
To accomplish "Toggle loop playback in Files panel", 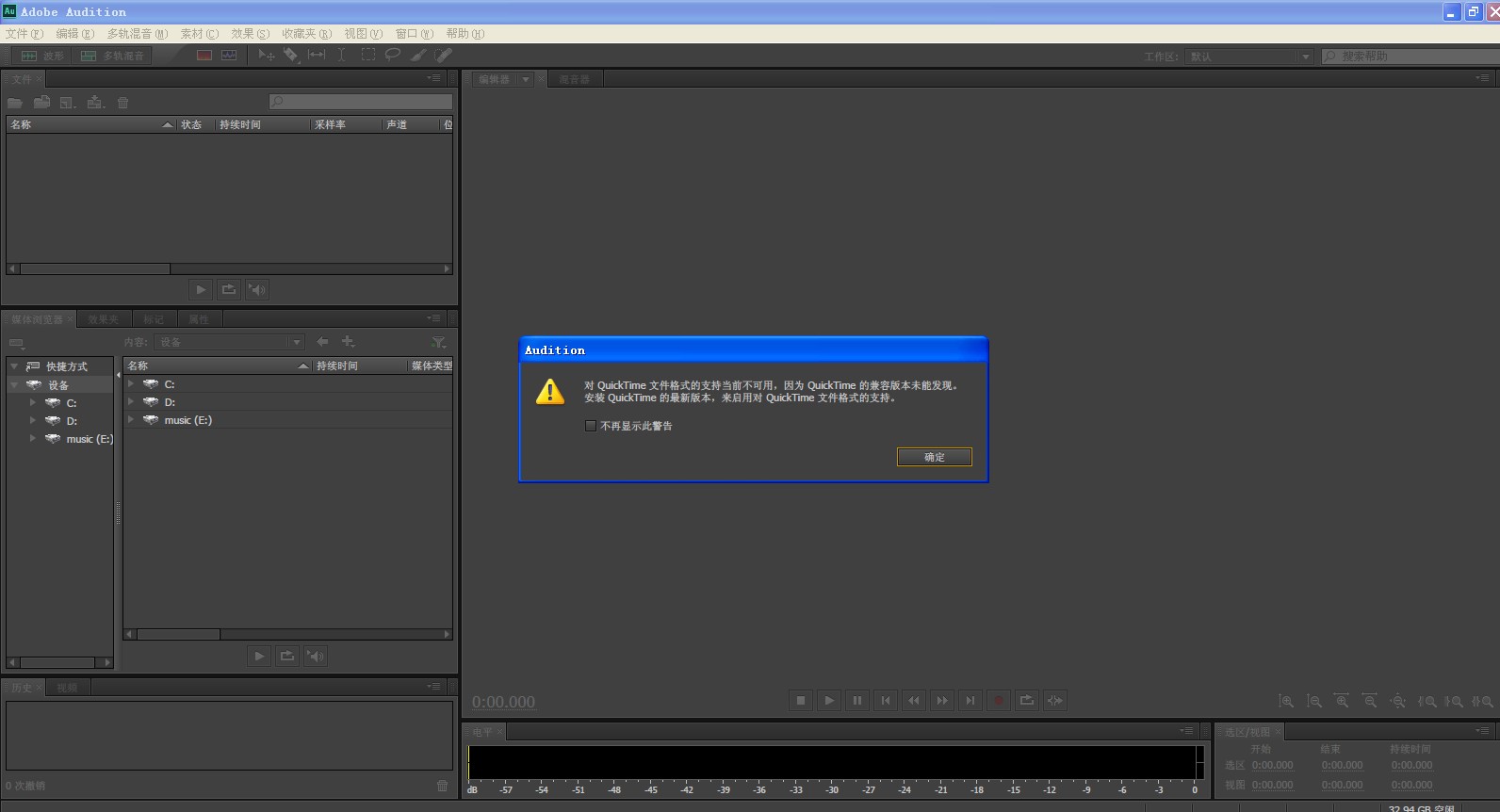I will pyautogui.click(x=229, y=289).
